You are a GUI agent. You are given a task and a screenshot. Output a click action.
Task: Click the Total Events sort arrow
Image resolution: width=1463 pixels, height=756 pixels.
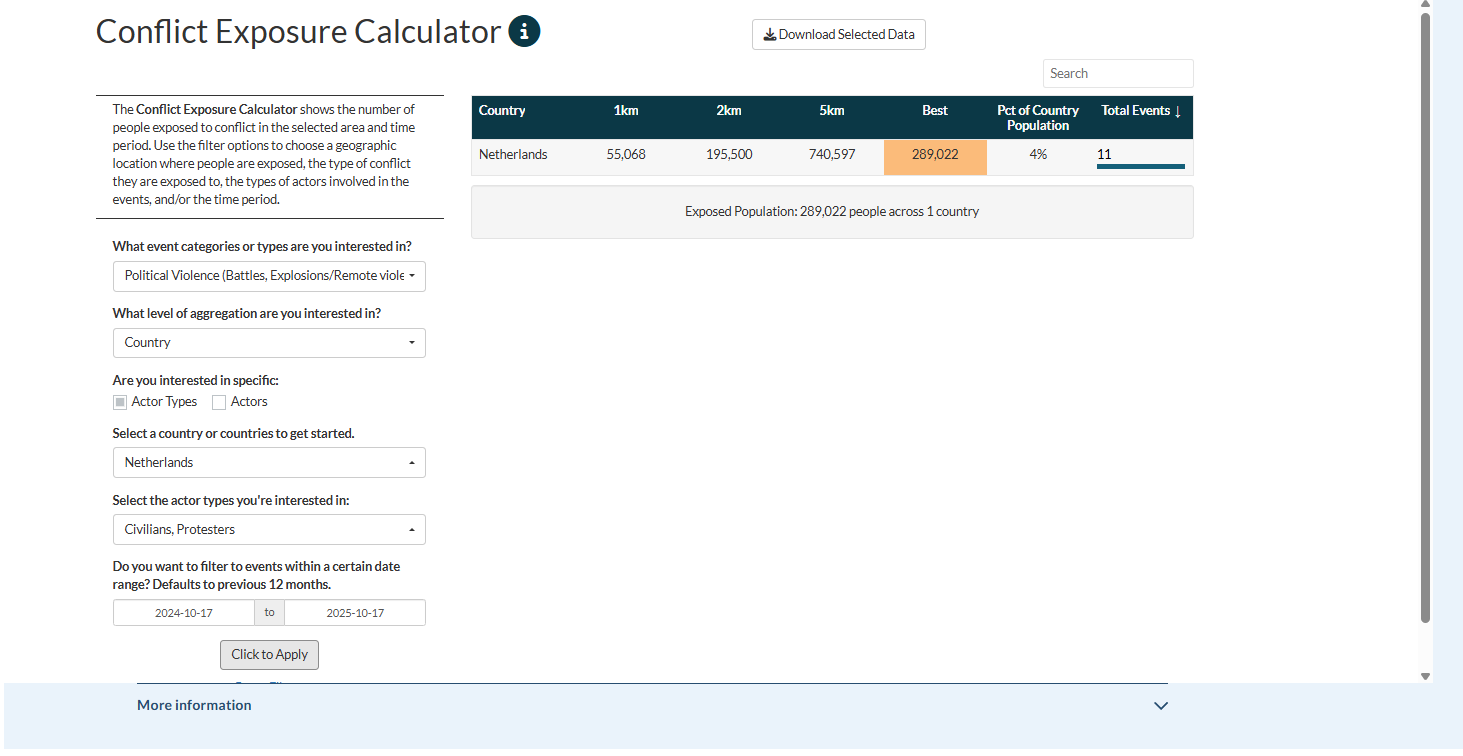click(1178, 111)
